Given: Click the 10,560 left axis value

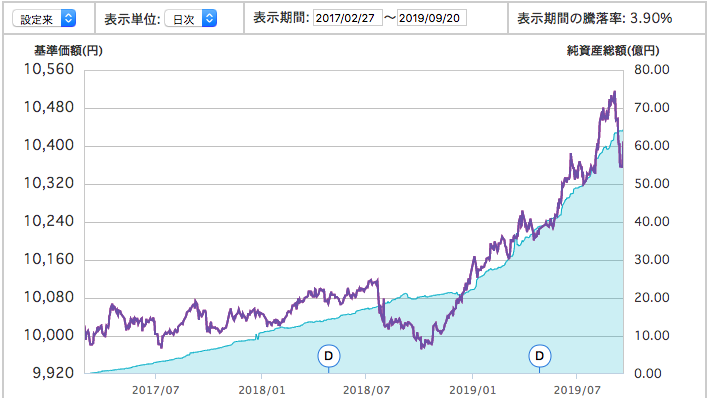Looking at the screenshot, I should coord(48,69).
